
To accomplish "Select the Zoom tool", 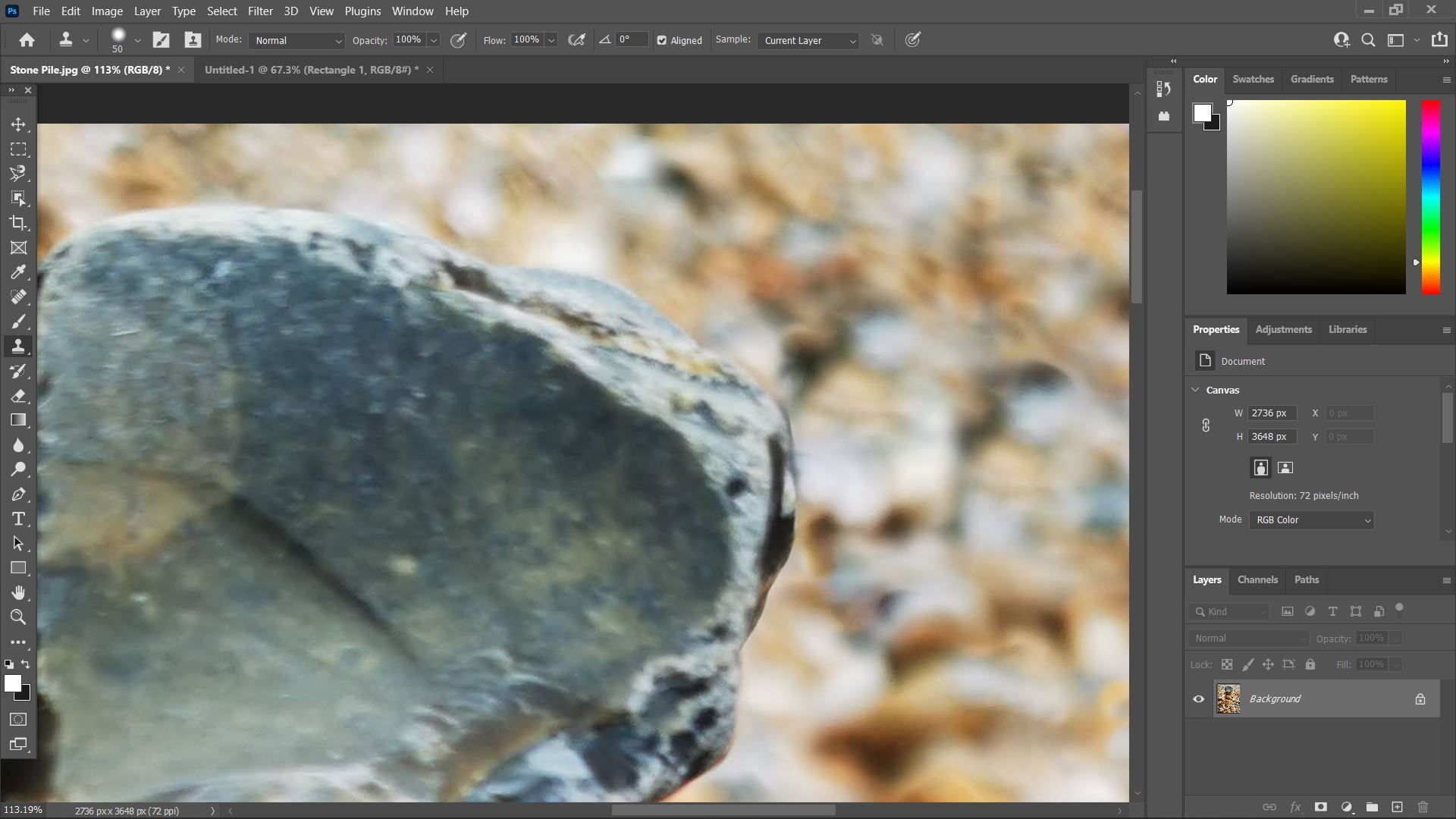I will click(x=18, y=617).
